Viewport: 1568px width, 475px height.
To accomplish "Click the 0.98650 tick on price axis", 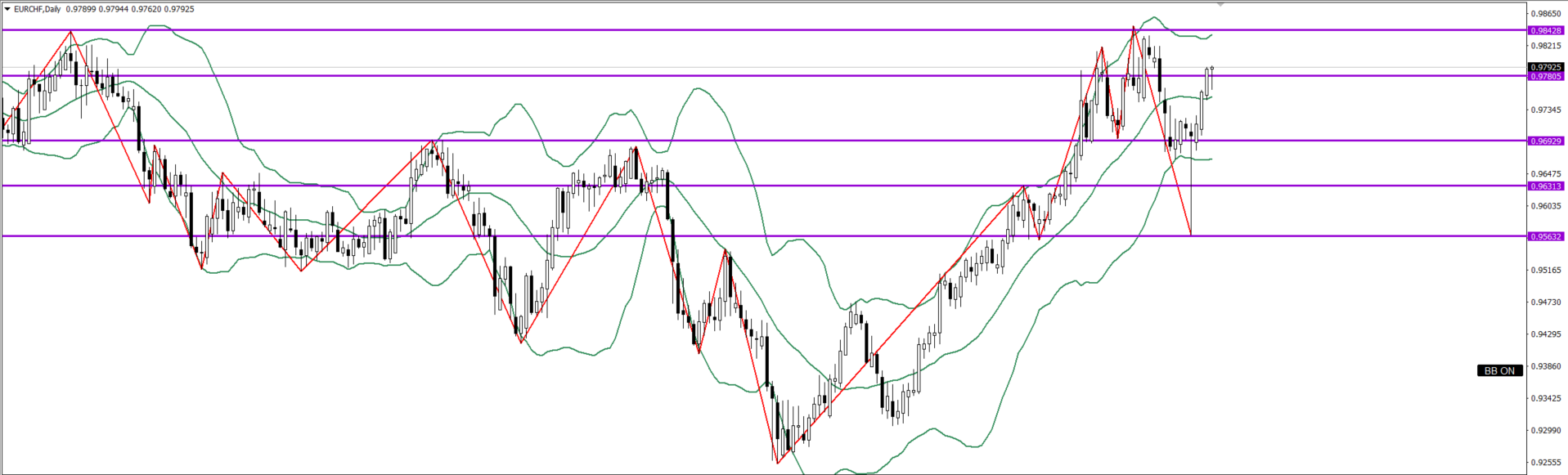I will [x=1545, y=14].
